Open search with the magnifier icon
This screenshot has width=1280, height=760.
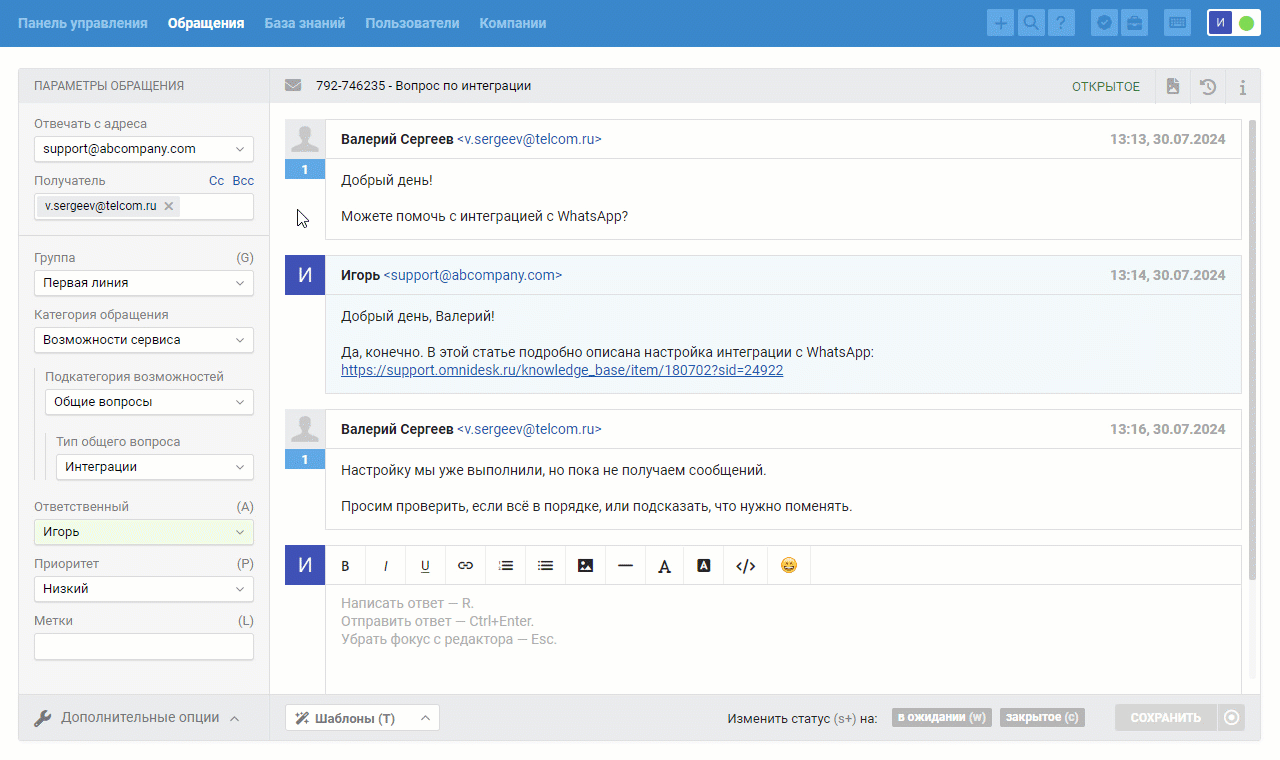click(x=1031, y=23)
